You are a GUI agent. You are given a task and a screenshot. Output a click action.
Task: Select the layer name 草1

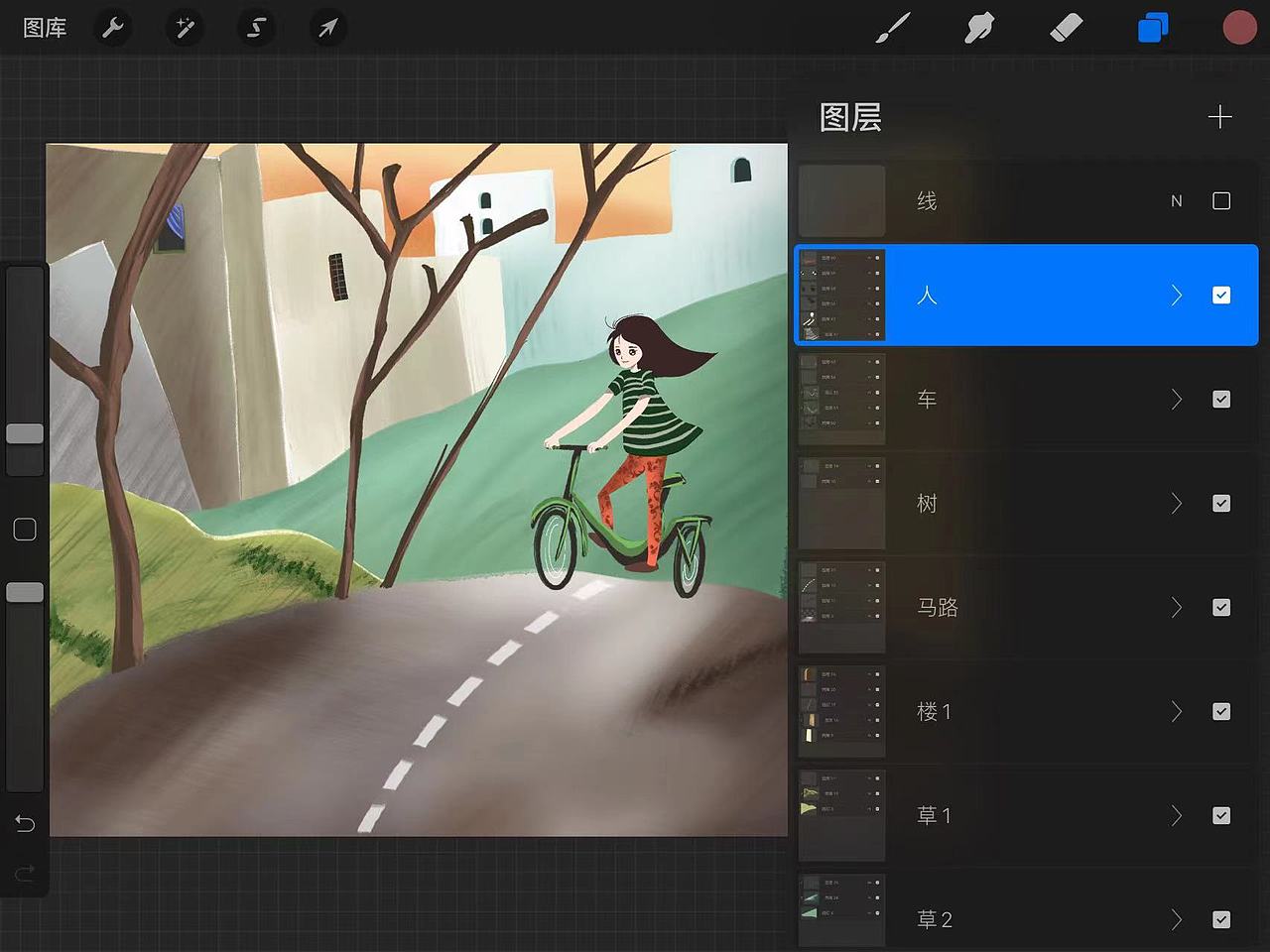[x=934, y=816]
